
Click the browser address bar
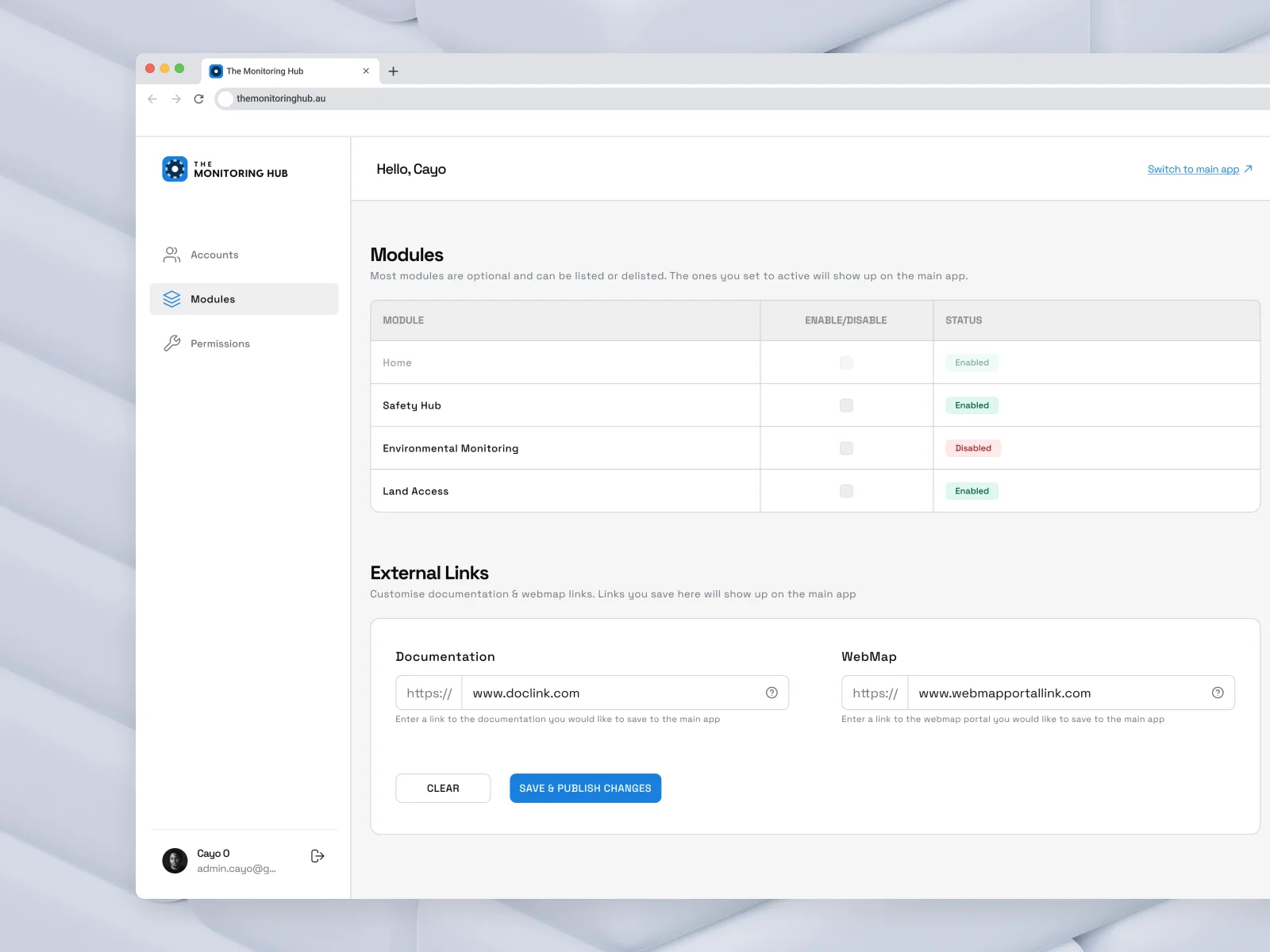(742, 98)
